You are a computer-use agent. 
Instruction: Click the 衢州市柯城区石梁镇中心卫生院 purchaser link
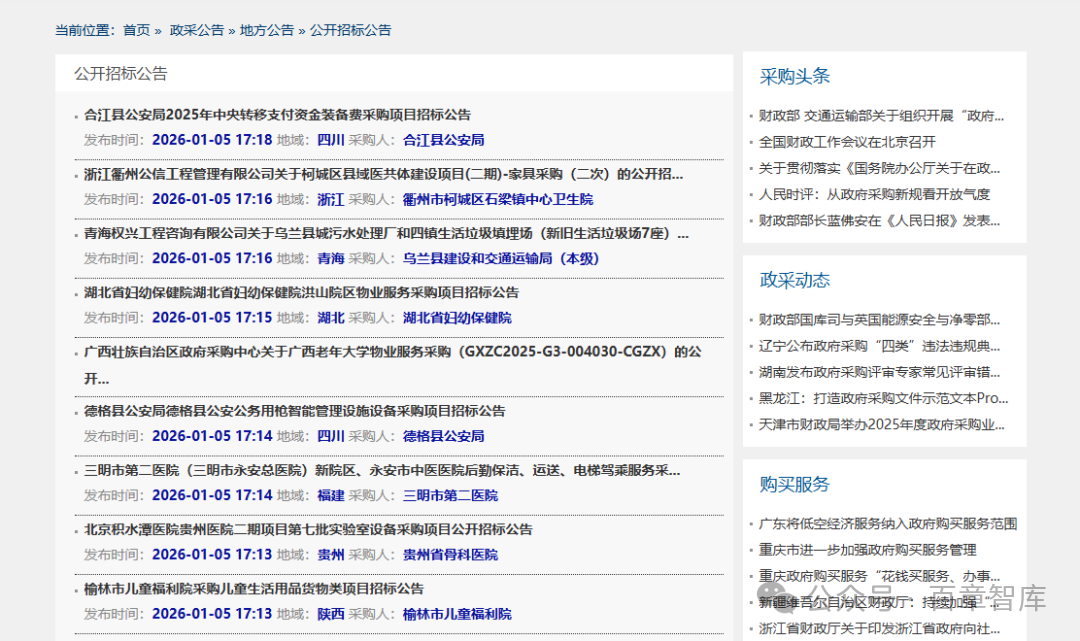(497, 199)
